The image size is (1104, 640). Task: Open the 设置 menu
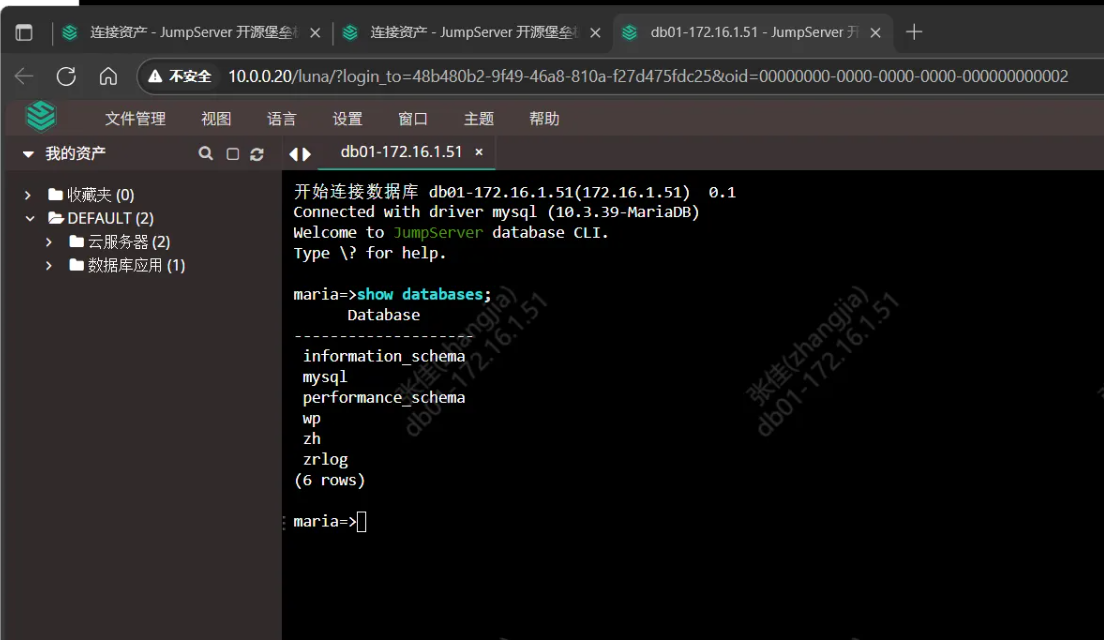(347, 119)
